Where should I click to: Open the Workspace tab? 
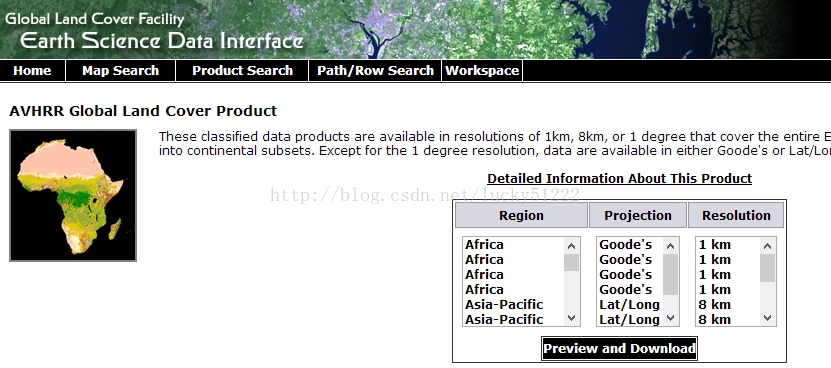(482, 71)
